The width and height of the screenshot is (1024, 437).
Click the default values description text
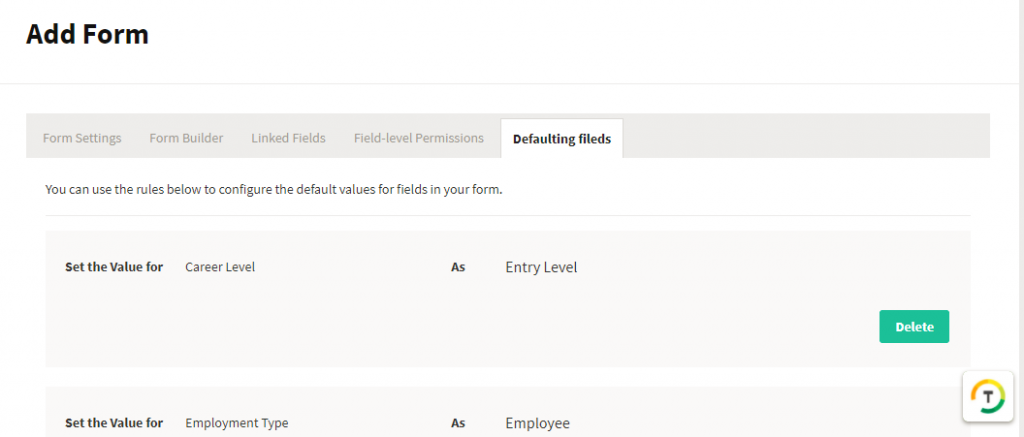274,191
